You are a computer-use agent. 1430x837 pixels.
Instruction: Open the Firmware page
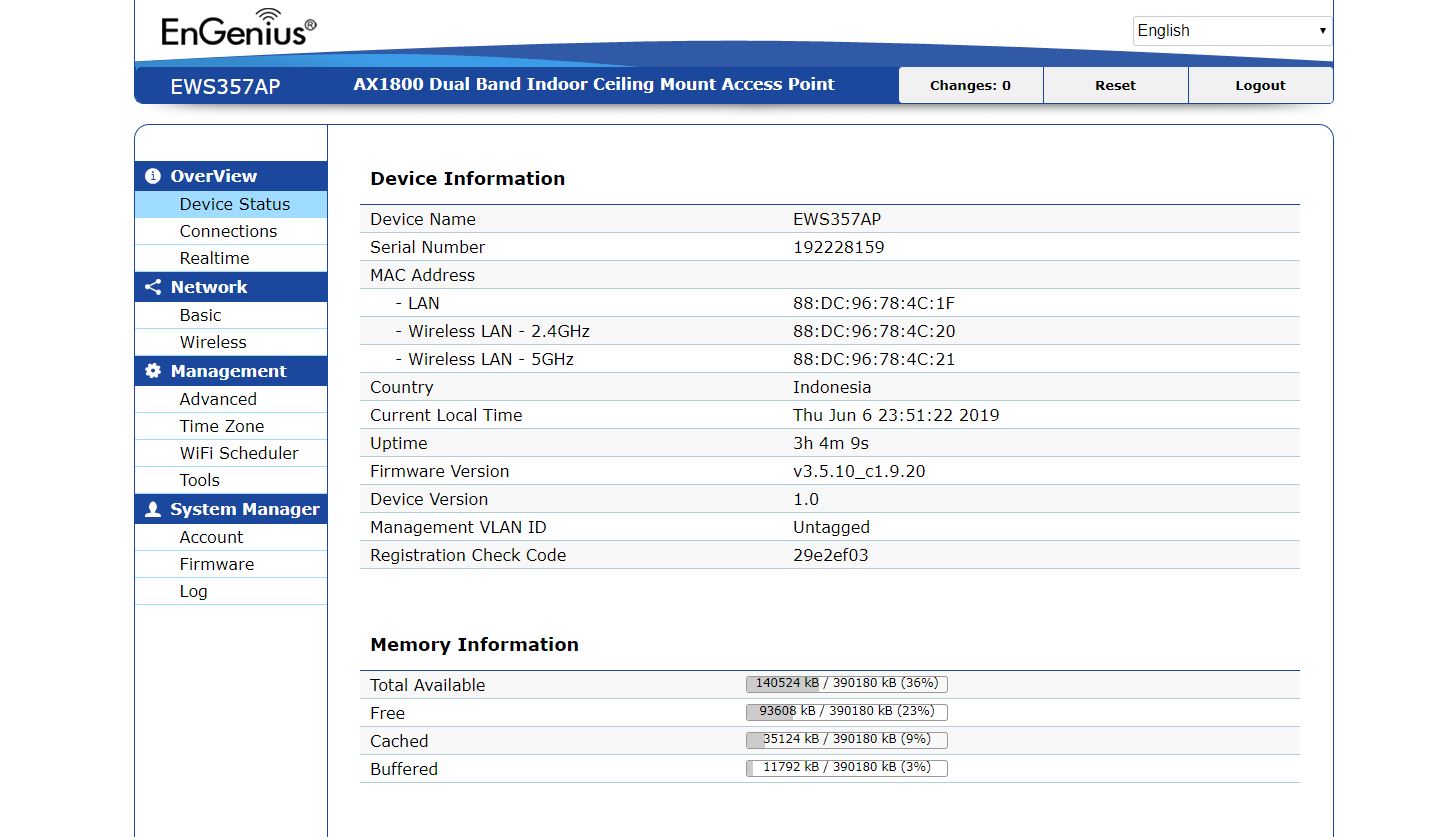[x=231, y=564]
